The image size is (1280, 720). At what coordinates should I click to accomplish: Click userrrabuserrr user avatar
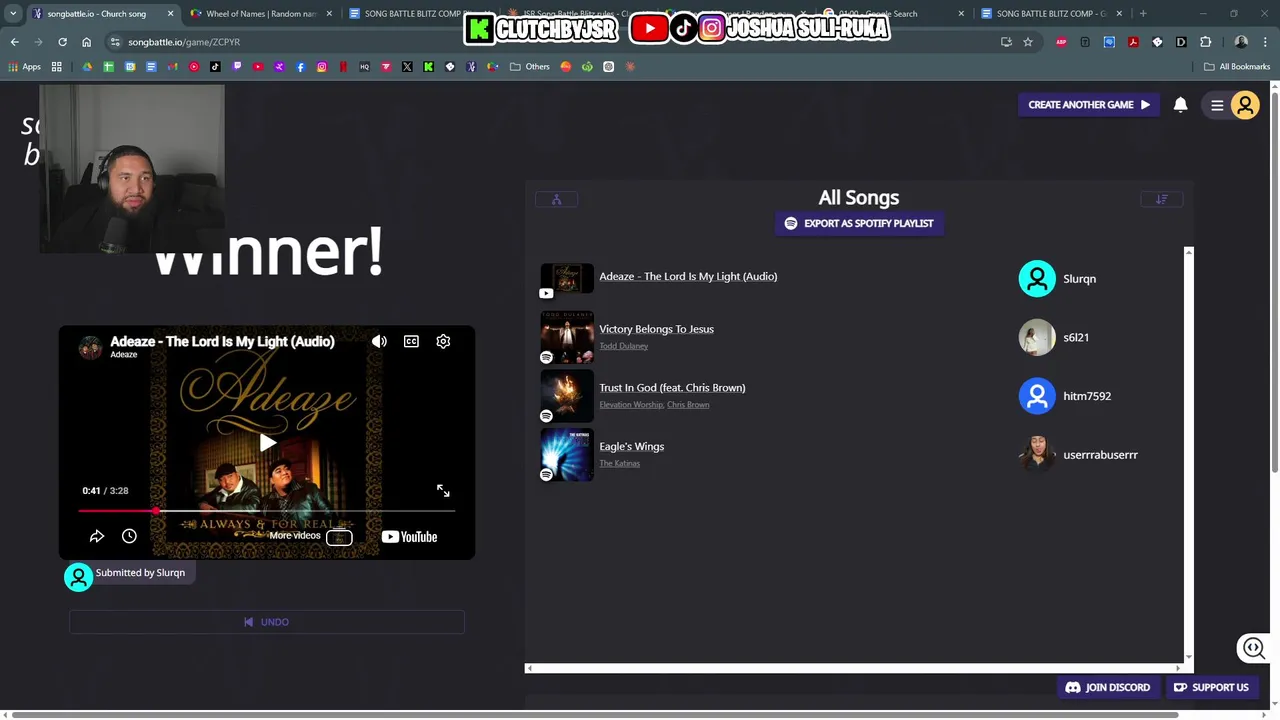pyautogui.click(x=1037, y=454)
